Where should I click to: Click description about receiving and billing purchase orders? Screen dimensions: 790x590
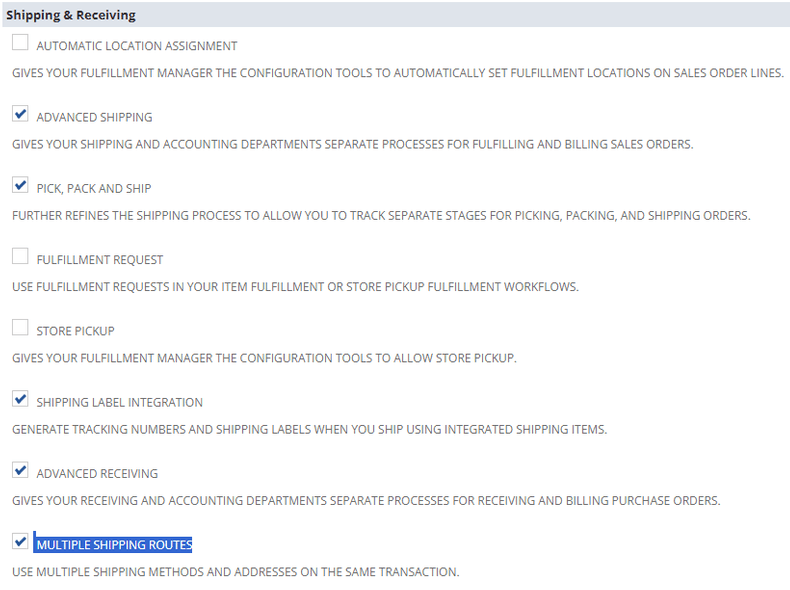[x=366, y=501]
